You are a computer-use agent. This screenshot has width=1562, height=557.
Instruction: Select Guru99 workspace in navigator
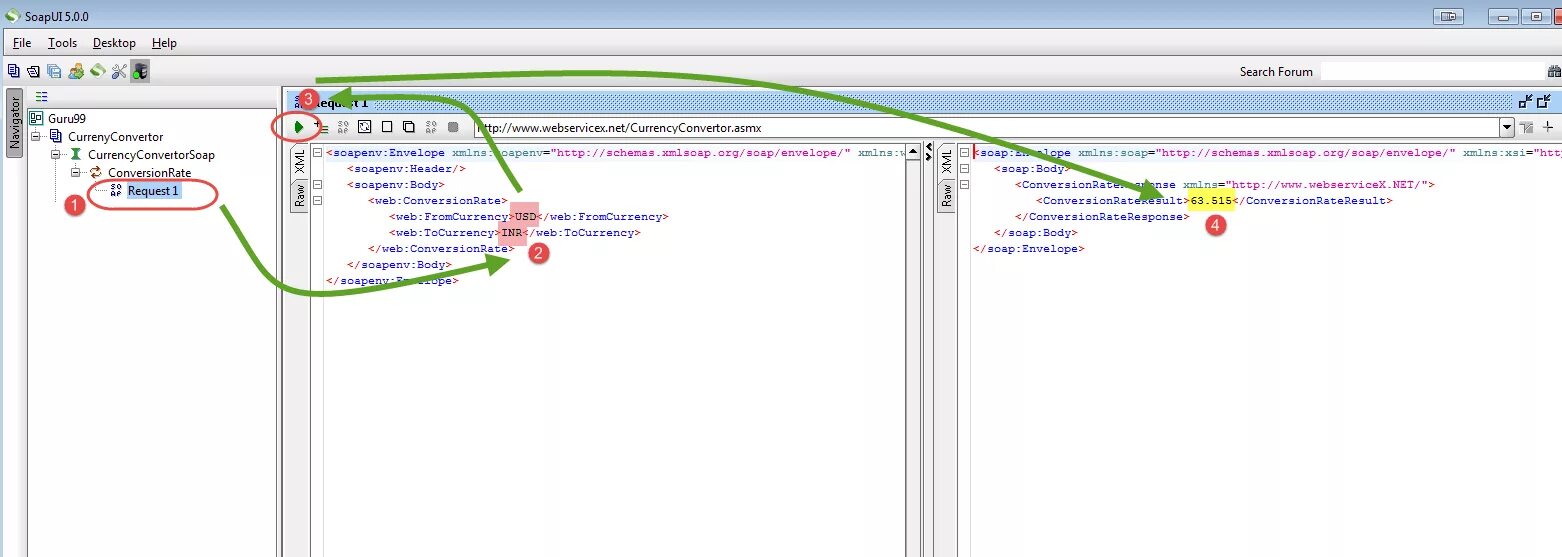tap(66, 118)
